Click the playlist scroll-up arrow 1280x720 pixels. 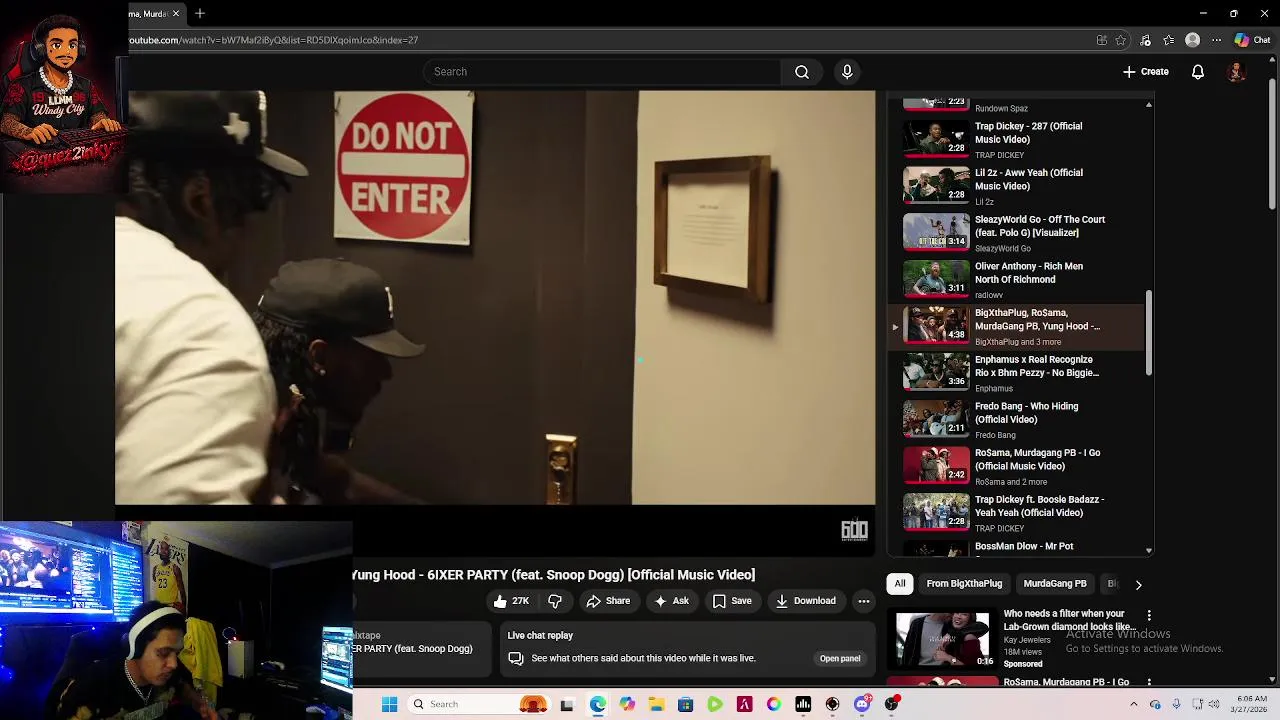point(1149,105)
